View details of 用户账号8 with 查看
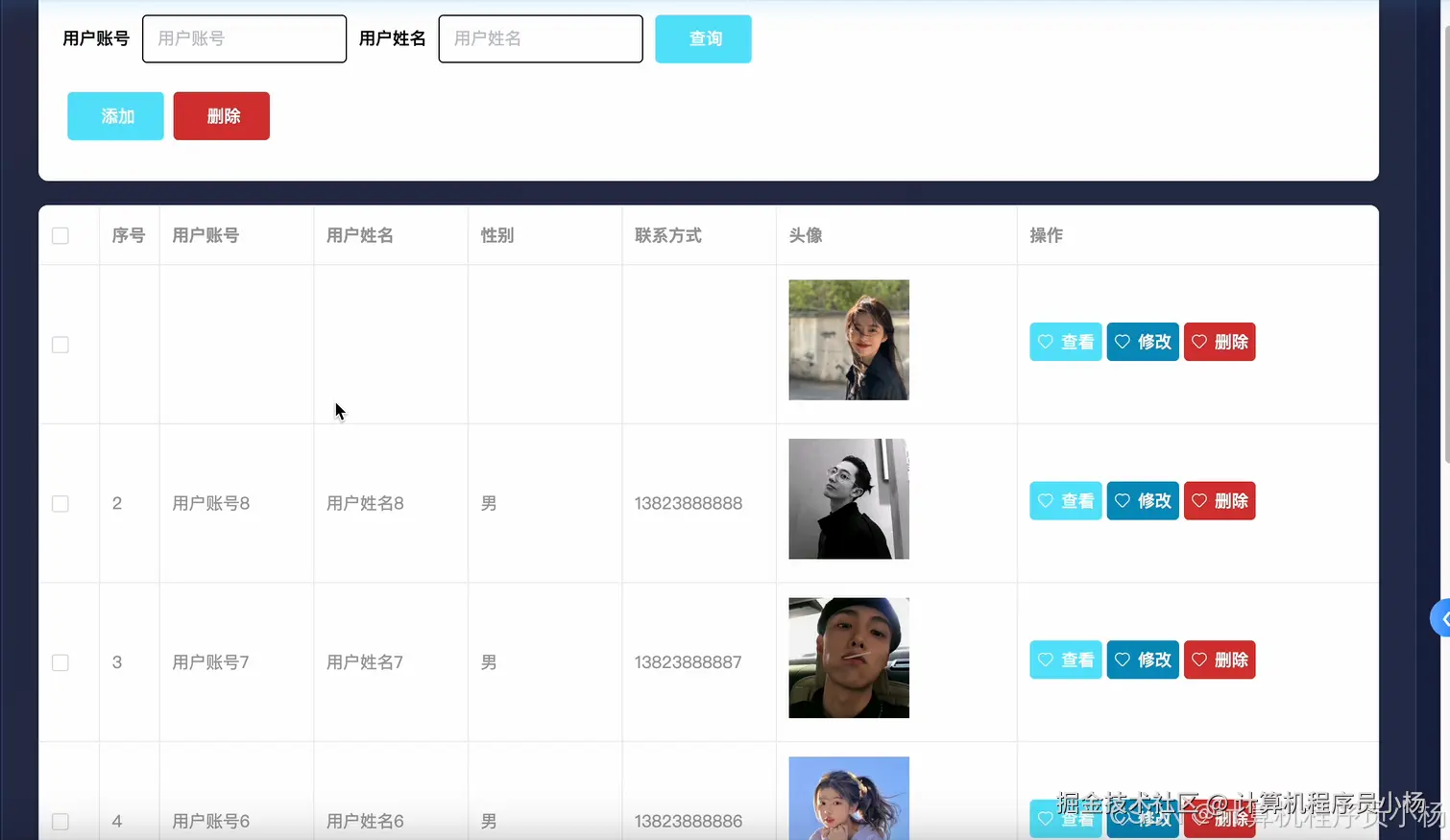Viewport: 1450px width, 840px height. click(1066, 501)
